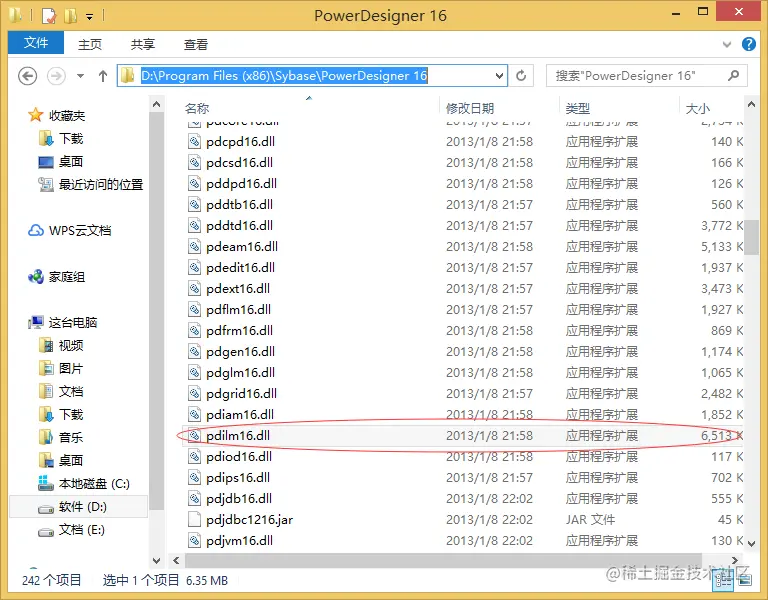Select file icon of pdeam16.dll
Image resolution: width=768 pixels, height=600 pixels.
click(194, 247)
